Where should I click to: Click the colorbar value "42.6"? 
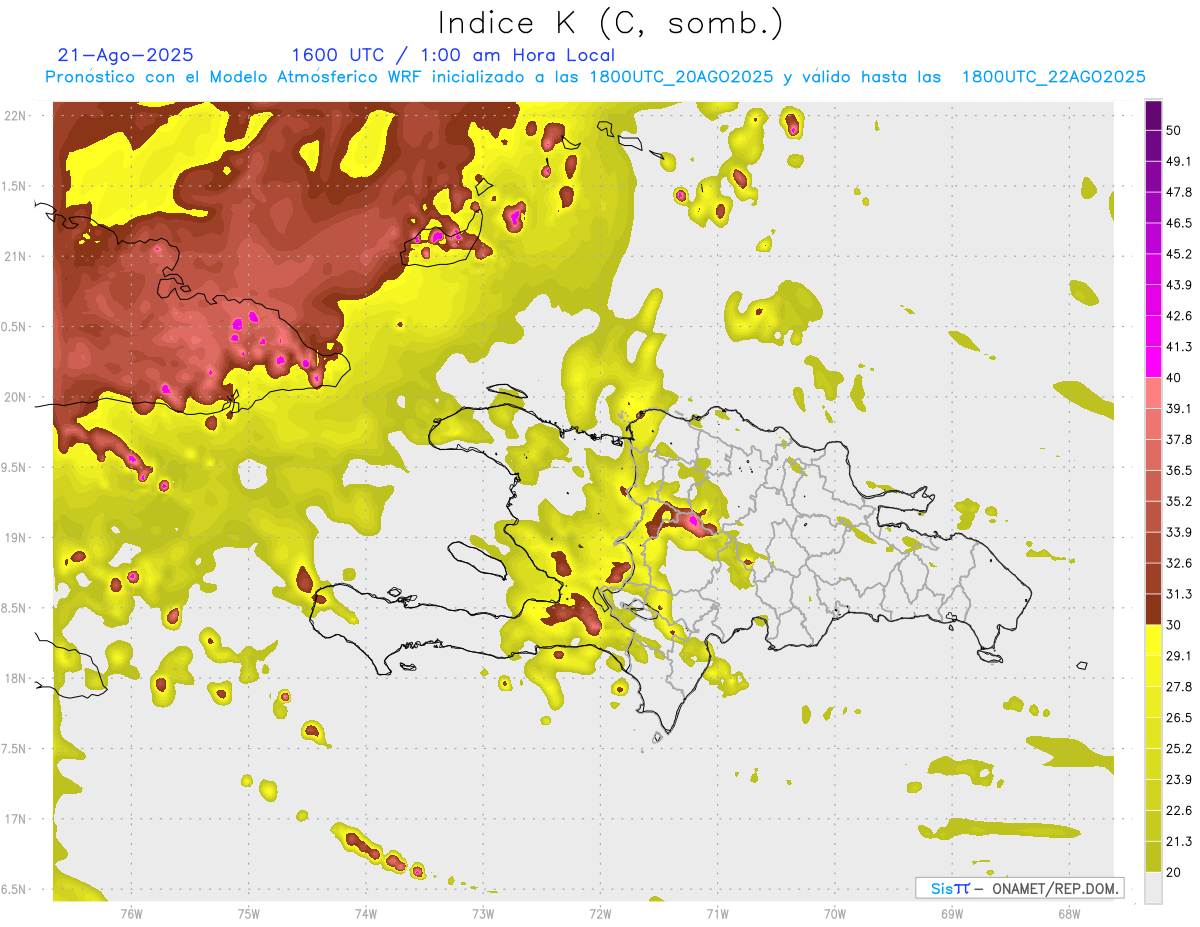click(1179, 316)
